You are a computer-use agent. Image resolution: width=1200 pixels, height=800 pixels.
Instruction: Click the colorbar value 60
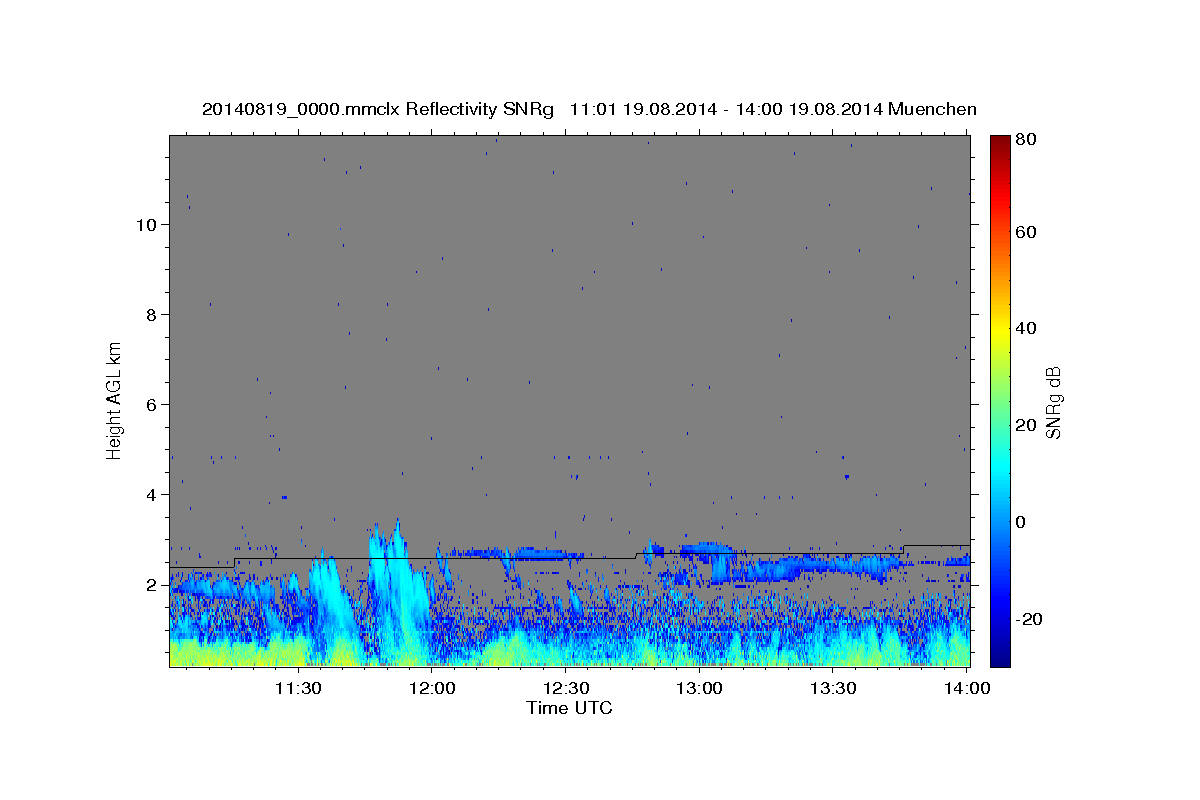(x=1026, y=232)
